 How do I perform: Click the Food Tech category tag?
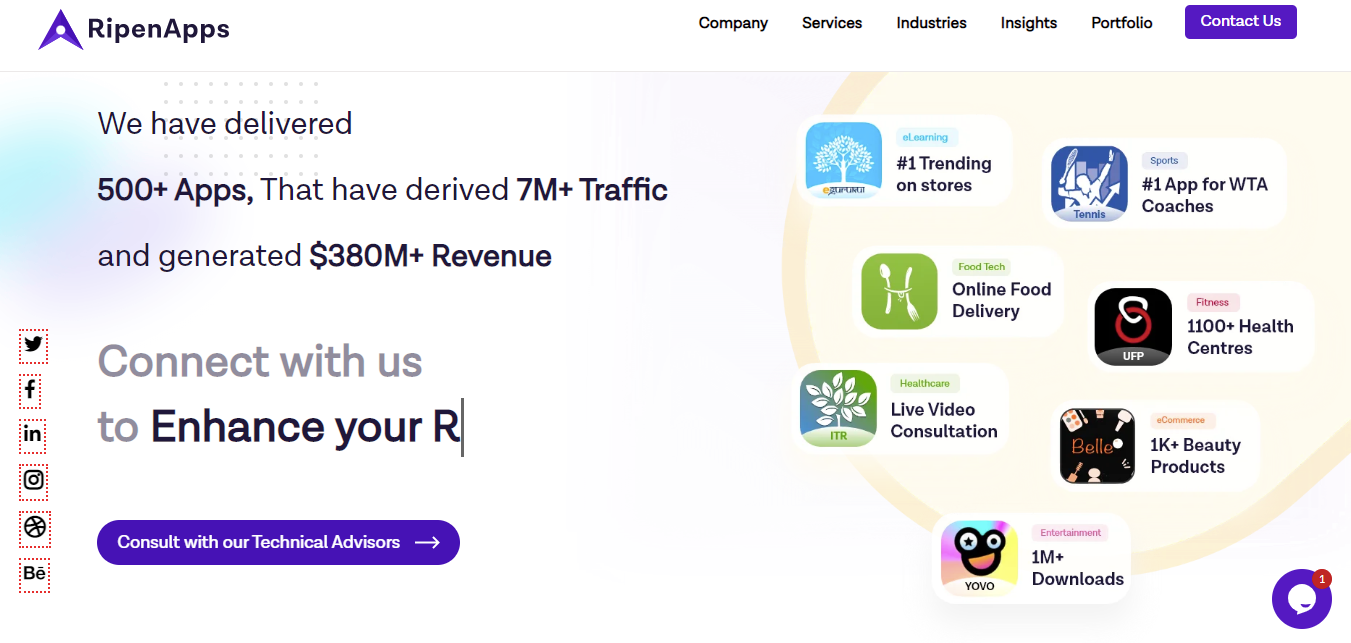click(x=981, y=267)
